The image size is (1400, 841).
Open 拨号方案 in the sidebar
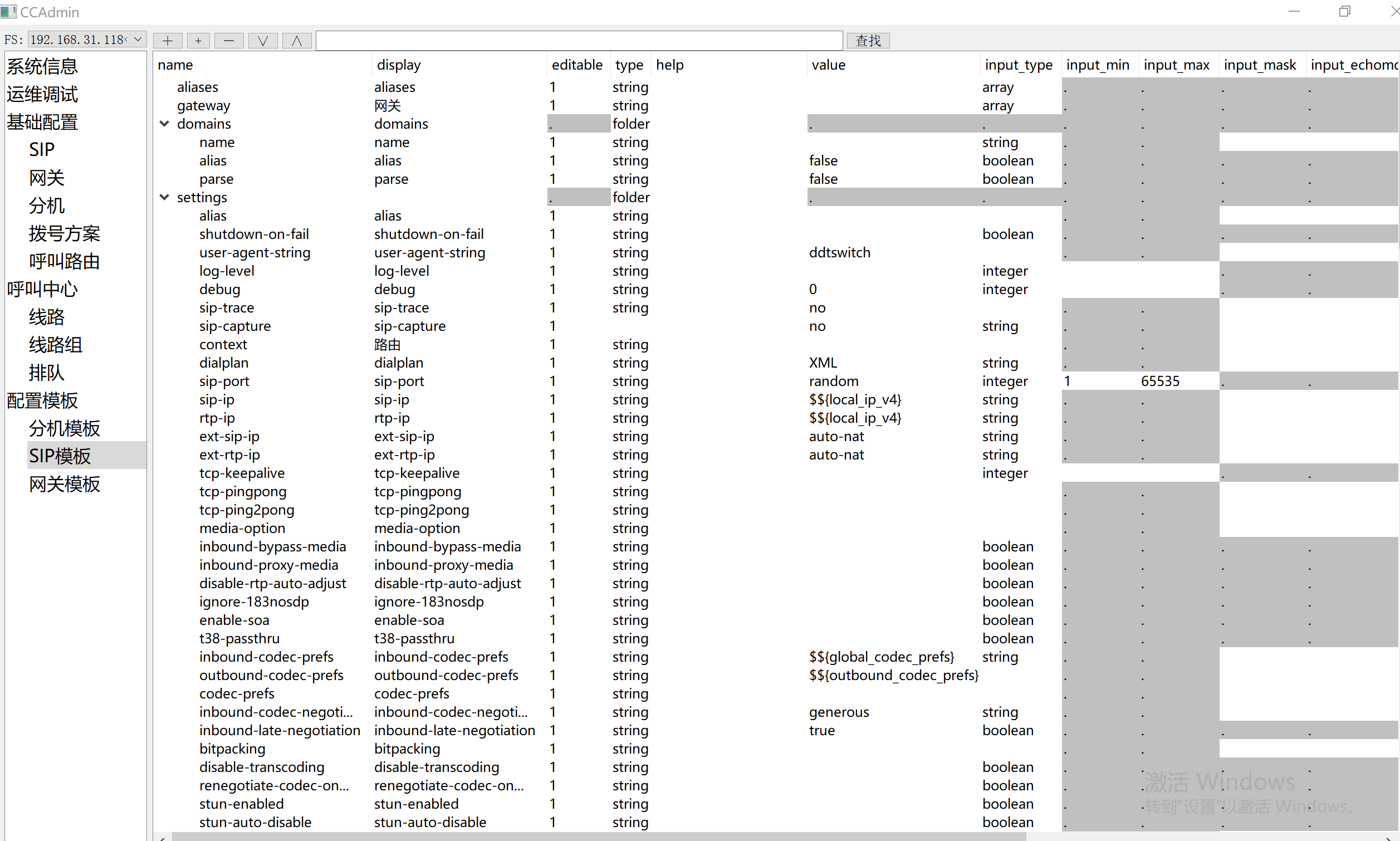click(x=65, y=233)
